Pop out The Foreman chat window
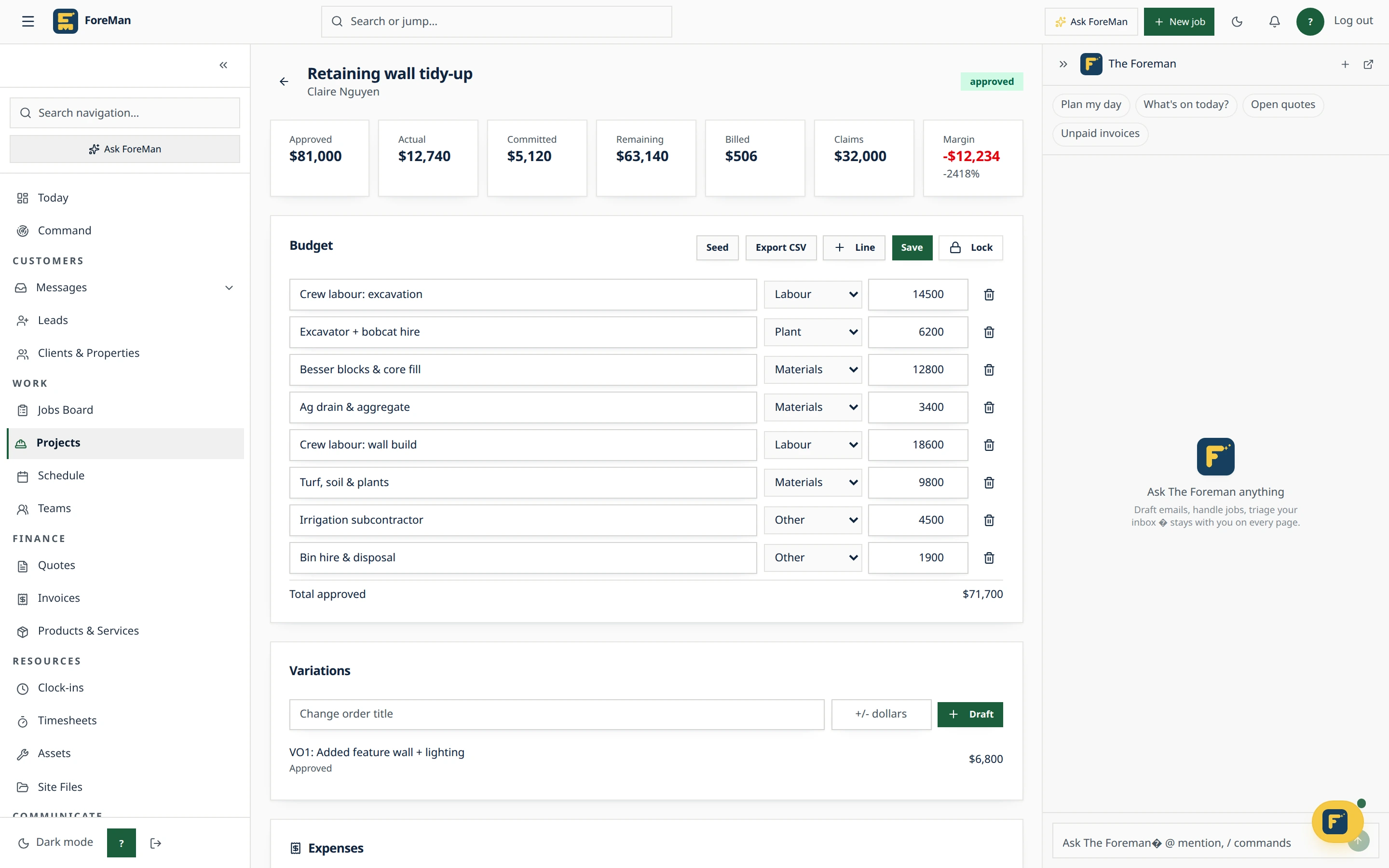Image resolution: width=1389 pixels, height=868 pixels. 1368,64
